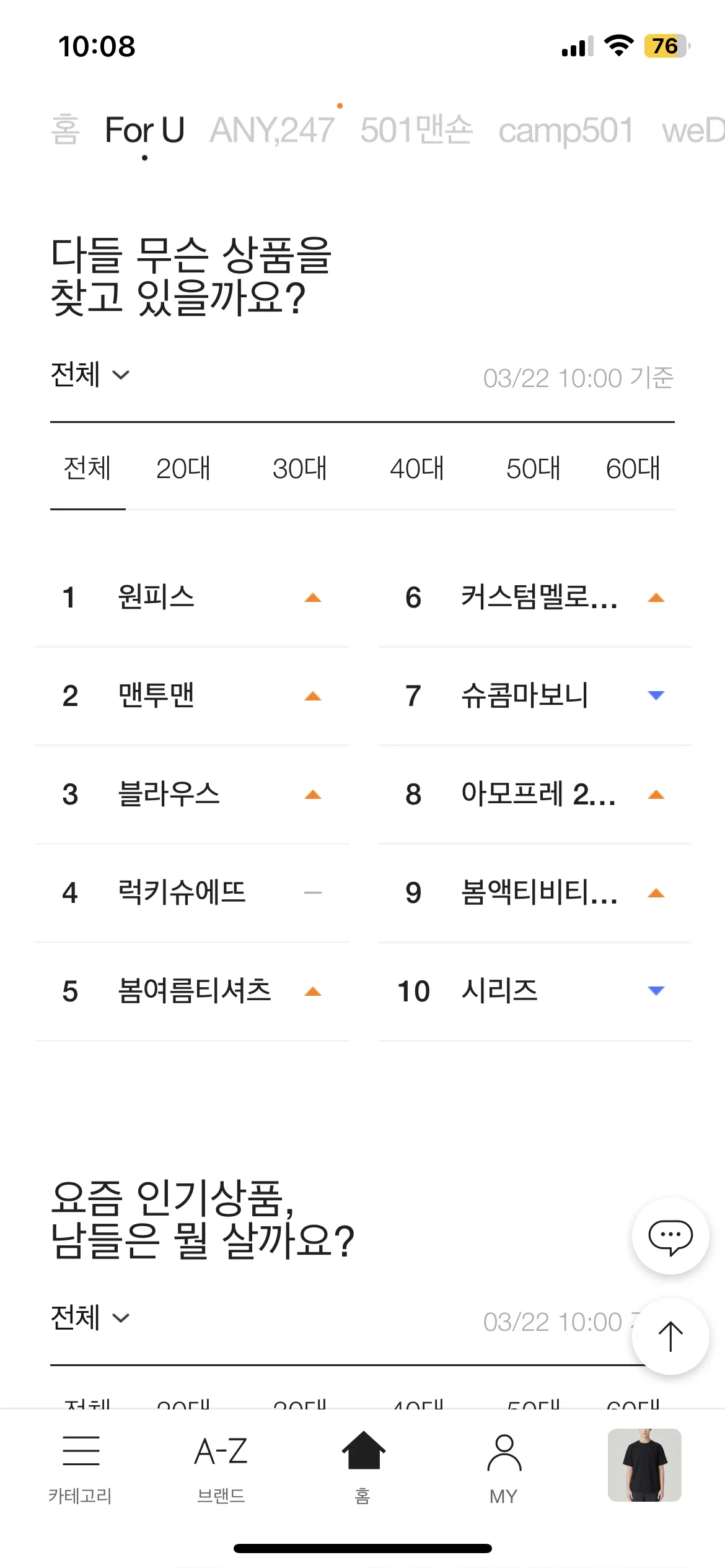
Task: Open the MY profile icon
Action: tap(504, 1453)
